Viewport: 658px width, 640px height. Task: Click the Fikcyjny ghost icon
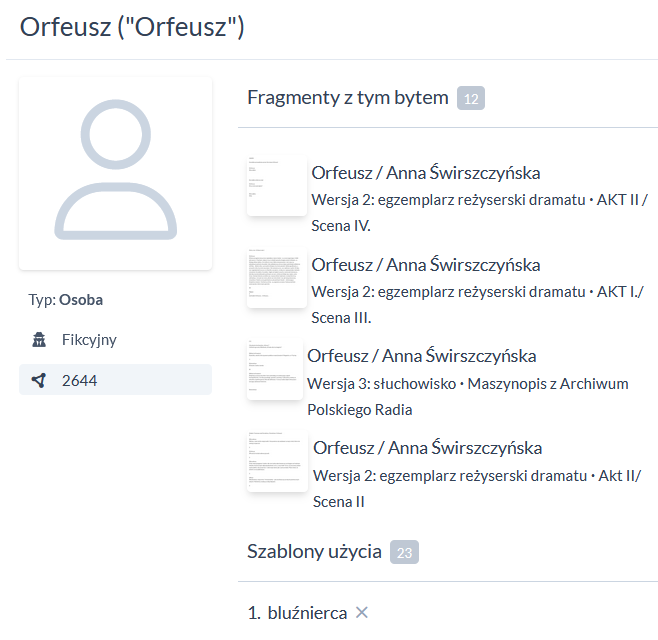(x=39, y=340)
